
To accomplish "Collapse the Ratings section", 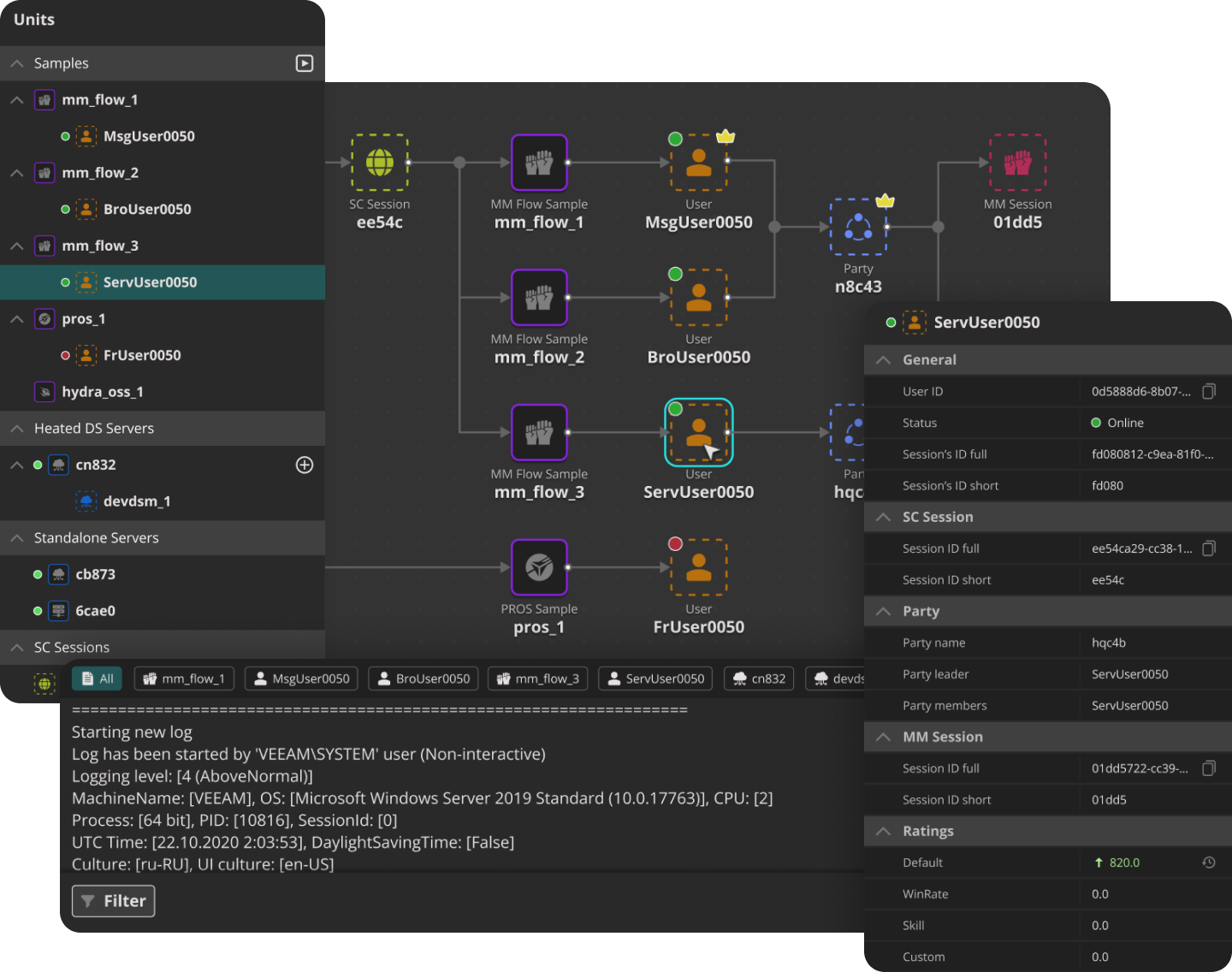I will click(x=883, y=831).
